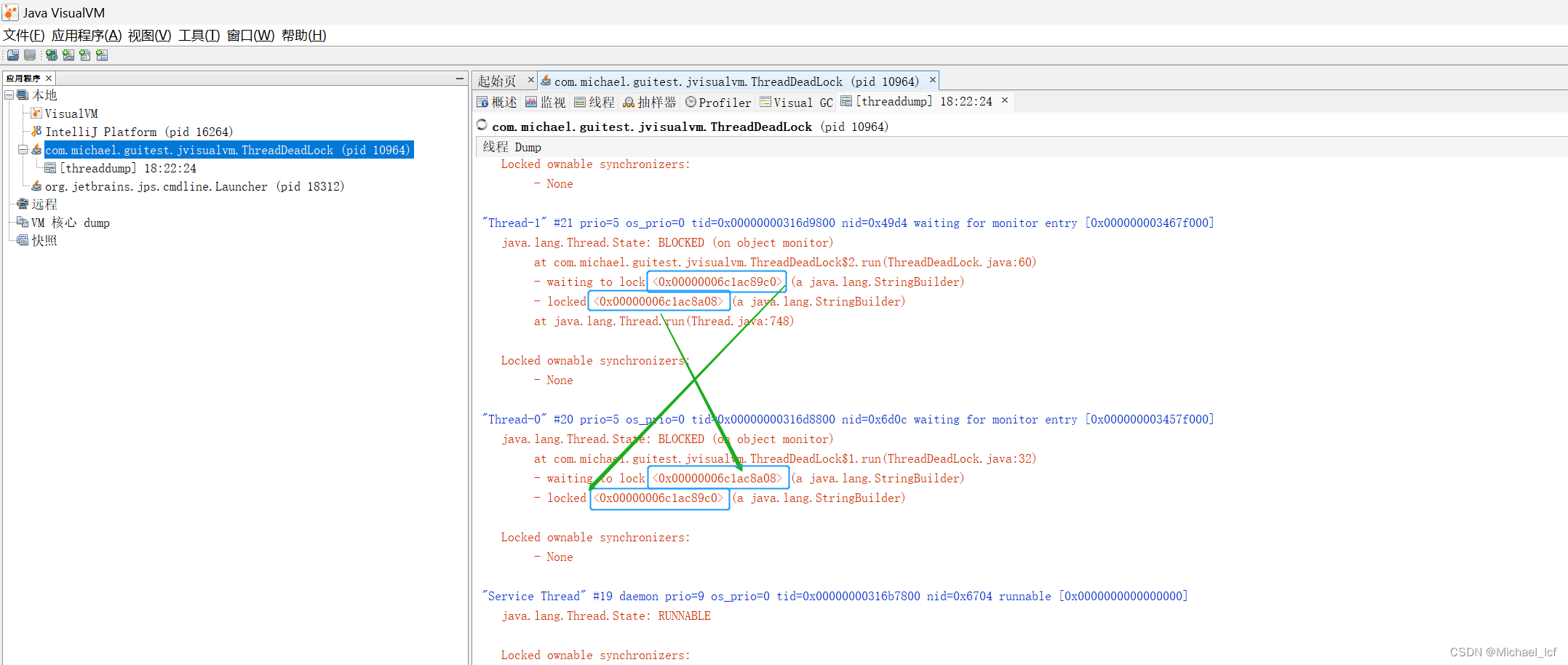
Task: Click the 线程 threads tab icon
Action: (580, 103)
